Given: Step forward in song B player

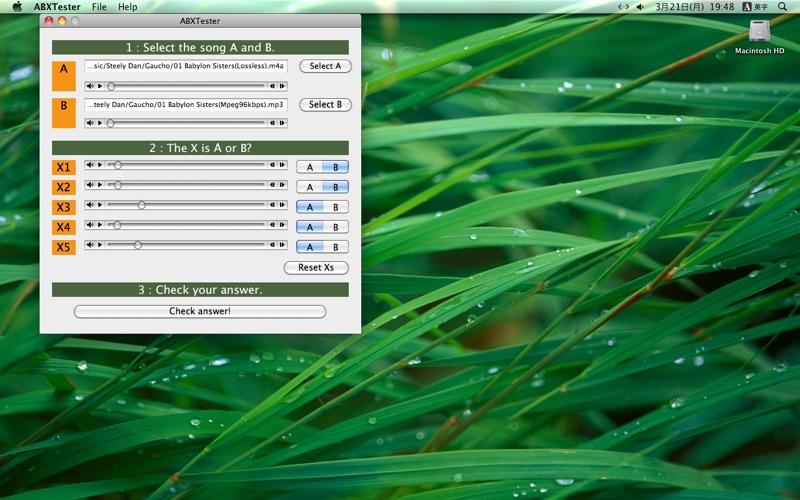Looking at the screenshot, I should click(x=282, y=123).
